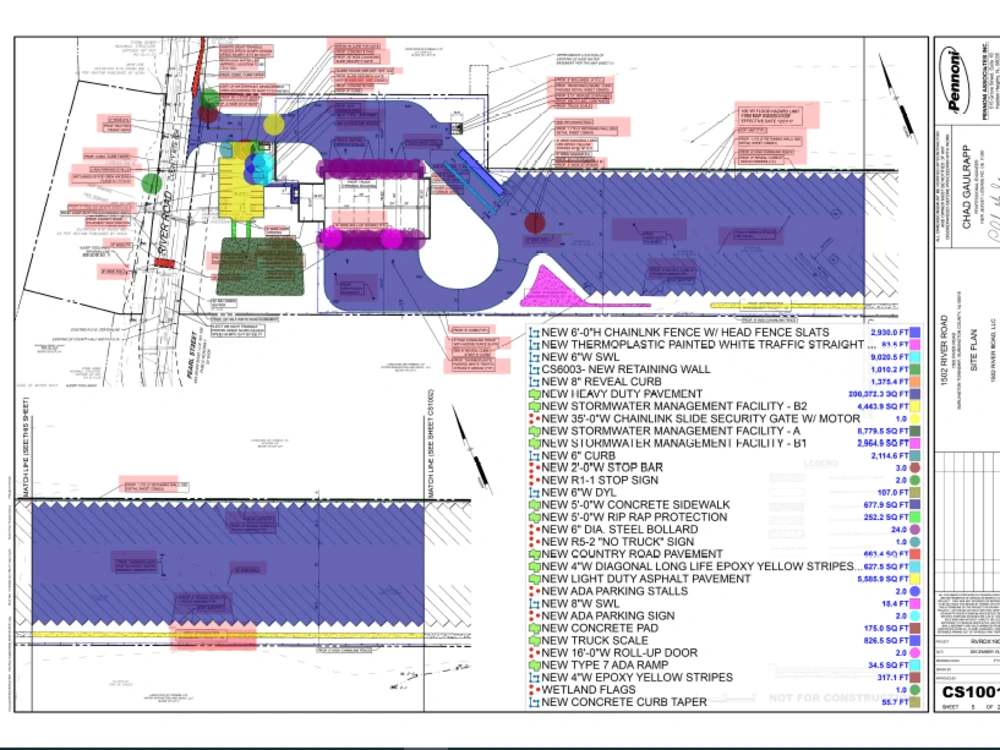Screen dimensions: 1000x750
Task: Click the RIVER ROAD label on the drawing
Action: pos(165,224)
